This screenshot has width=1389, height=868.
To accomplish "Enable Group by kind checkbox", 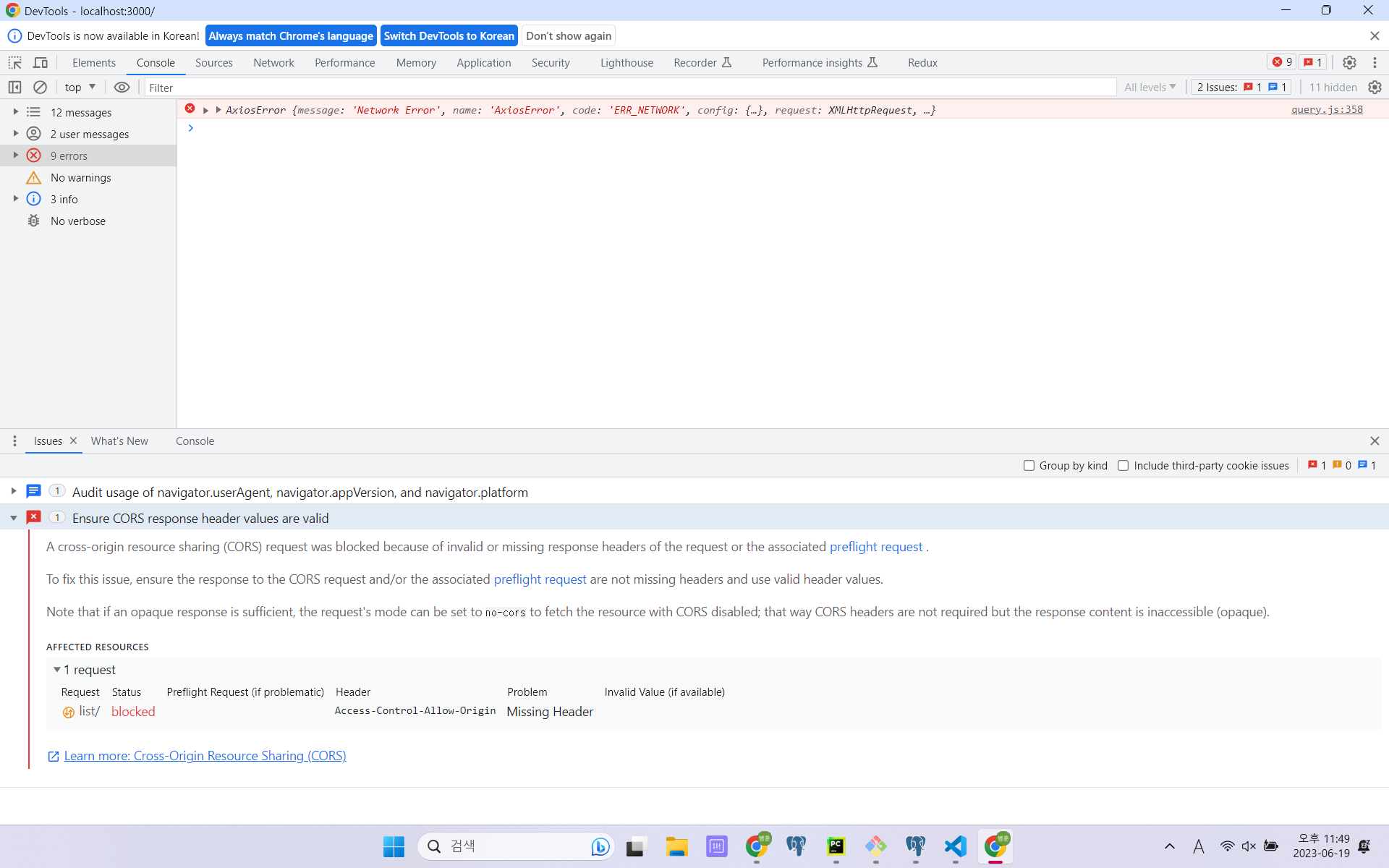I will tap(1029, 466).
